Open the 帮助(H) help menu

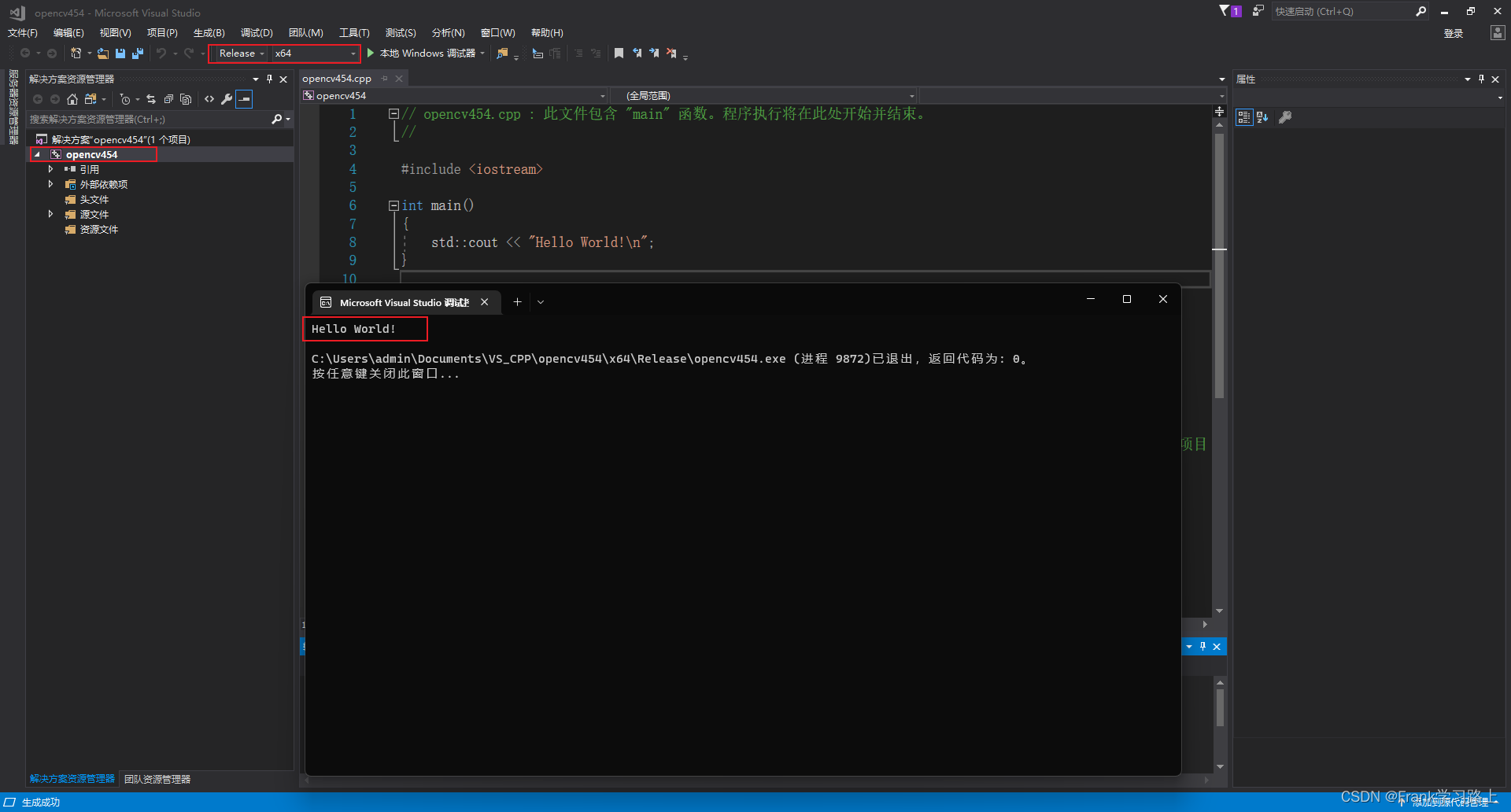(x=547, y=33)
